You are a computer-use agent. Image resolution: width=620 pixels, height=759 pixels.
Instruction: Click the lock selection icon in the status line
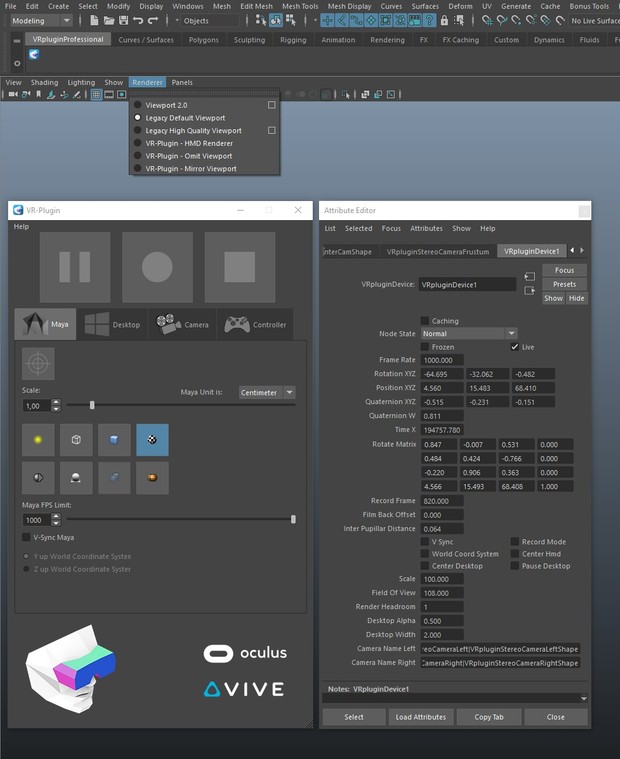(444, 20)
